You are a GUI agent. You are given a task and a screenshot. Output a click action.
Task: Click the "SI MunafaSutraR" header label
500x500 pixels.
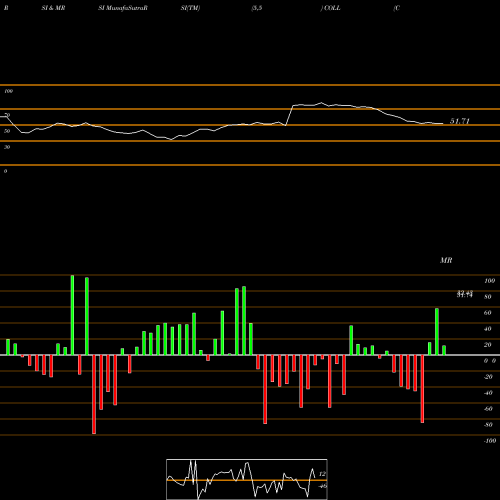point(123,8)
